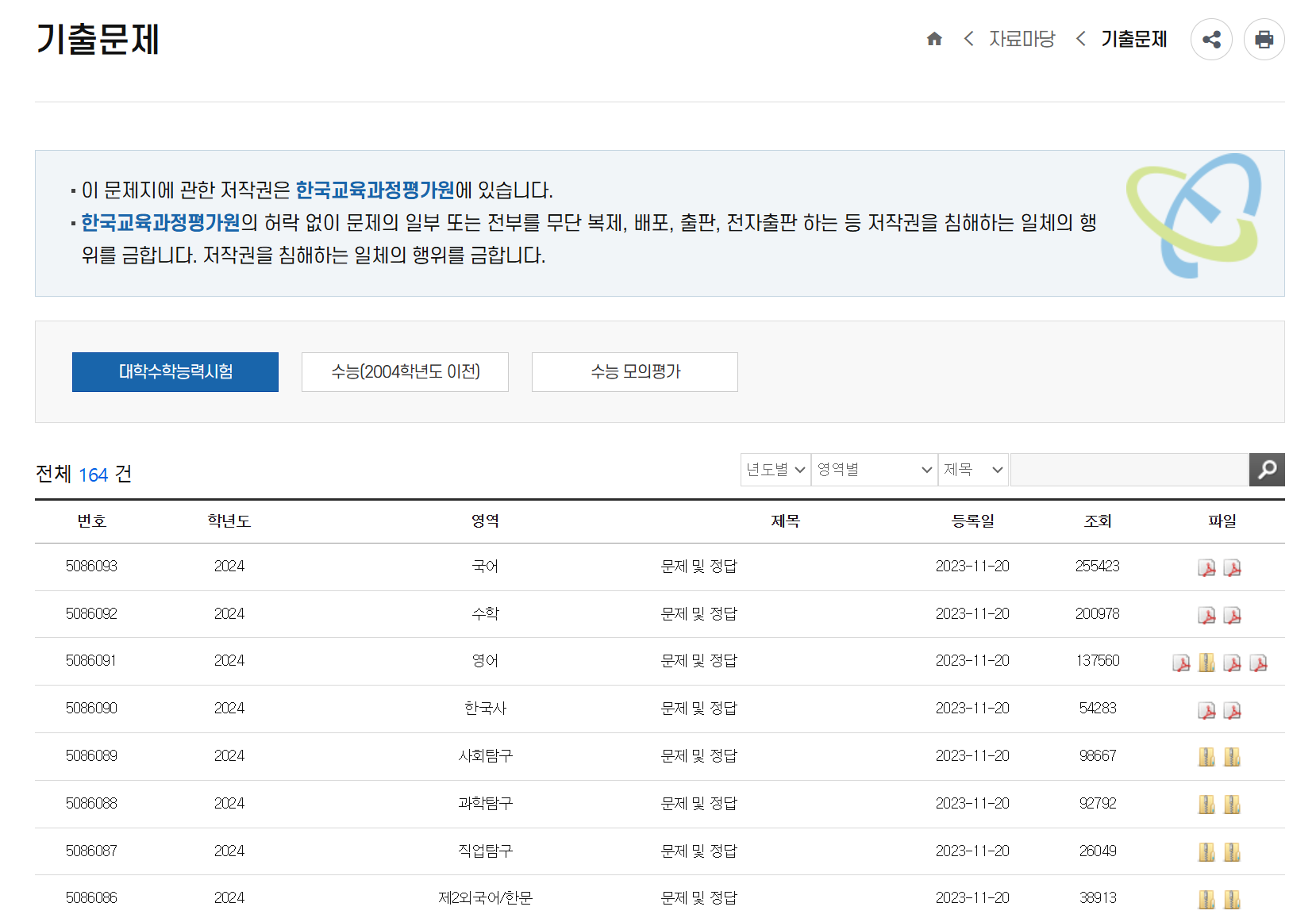1316x922 pixels.
Task: Open the 사회탐구 ZIP file icon
Action: (x=1206, y=756)
